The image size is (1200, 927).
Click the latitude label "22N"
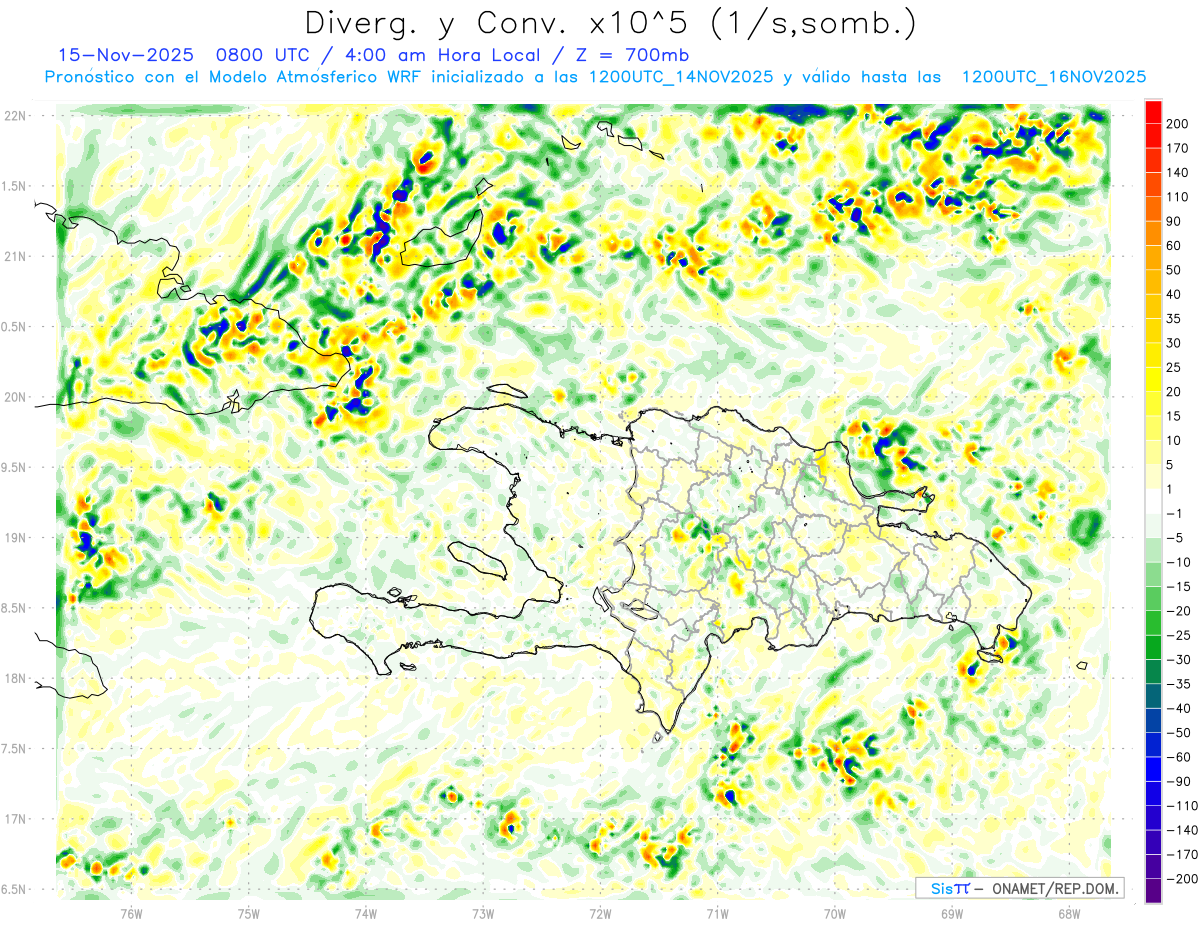[15, 116]
